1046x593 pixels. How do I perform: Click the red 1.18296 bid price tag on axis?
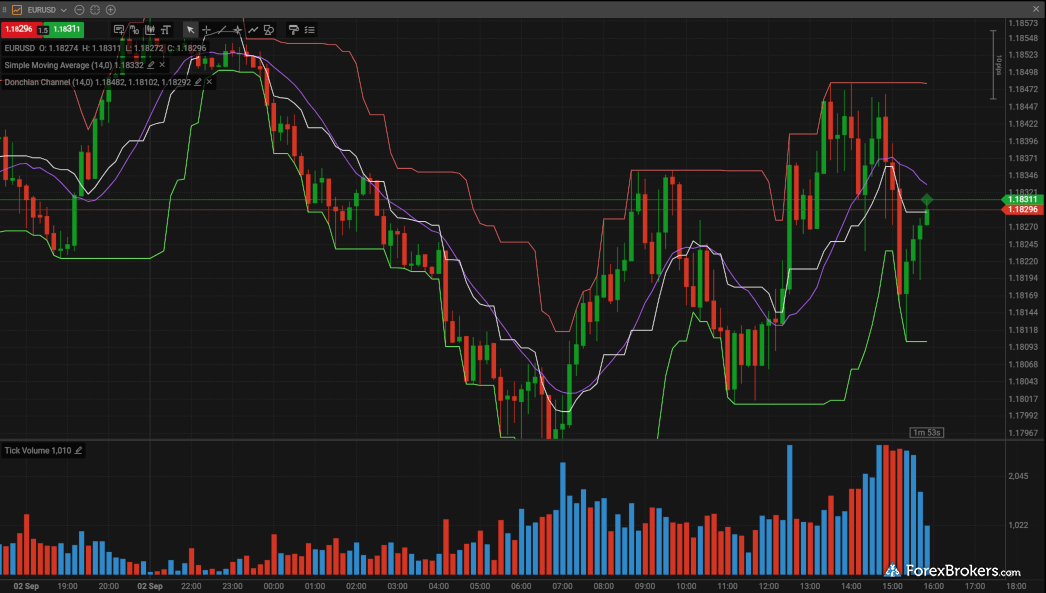point(1023,209)
